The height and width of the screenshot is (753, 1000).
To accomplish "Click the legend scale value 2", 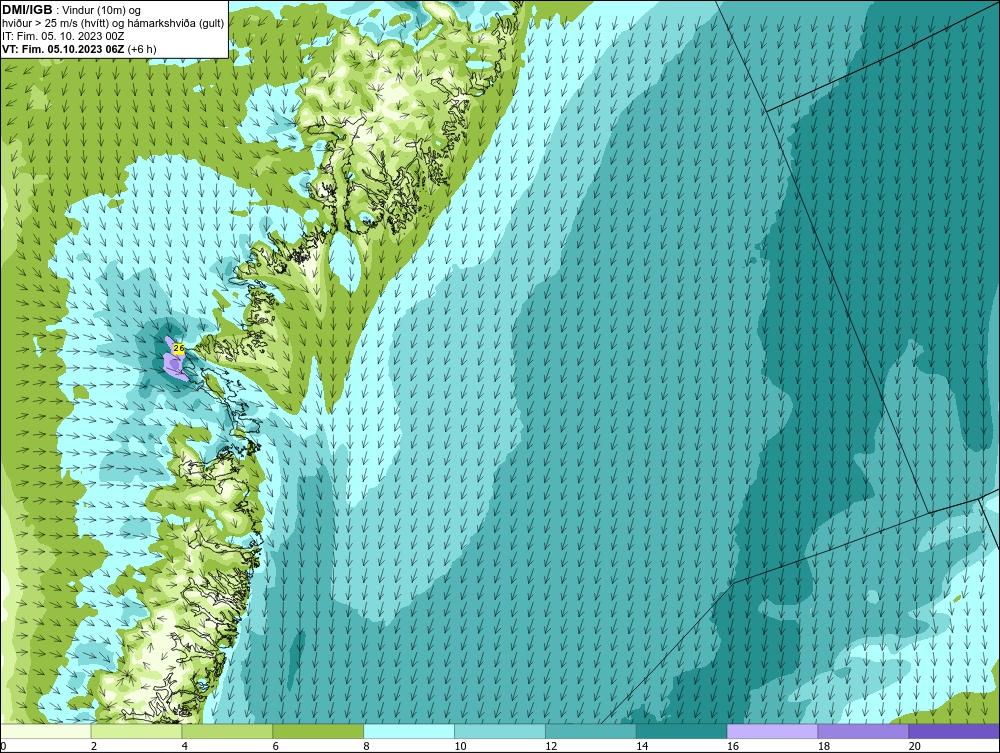I will [94, 746].
